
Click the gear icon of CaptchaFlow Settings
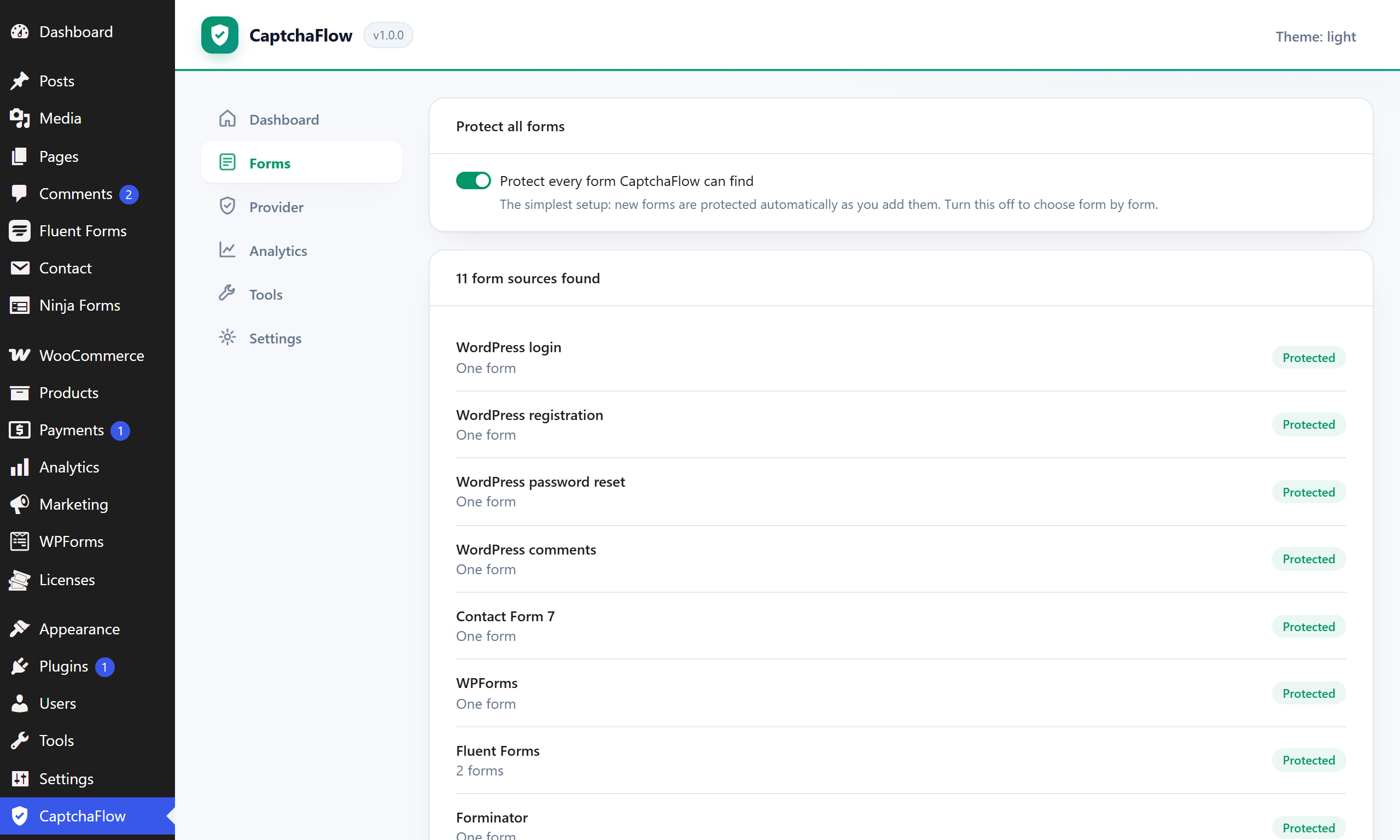[227, 338]
